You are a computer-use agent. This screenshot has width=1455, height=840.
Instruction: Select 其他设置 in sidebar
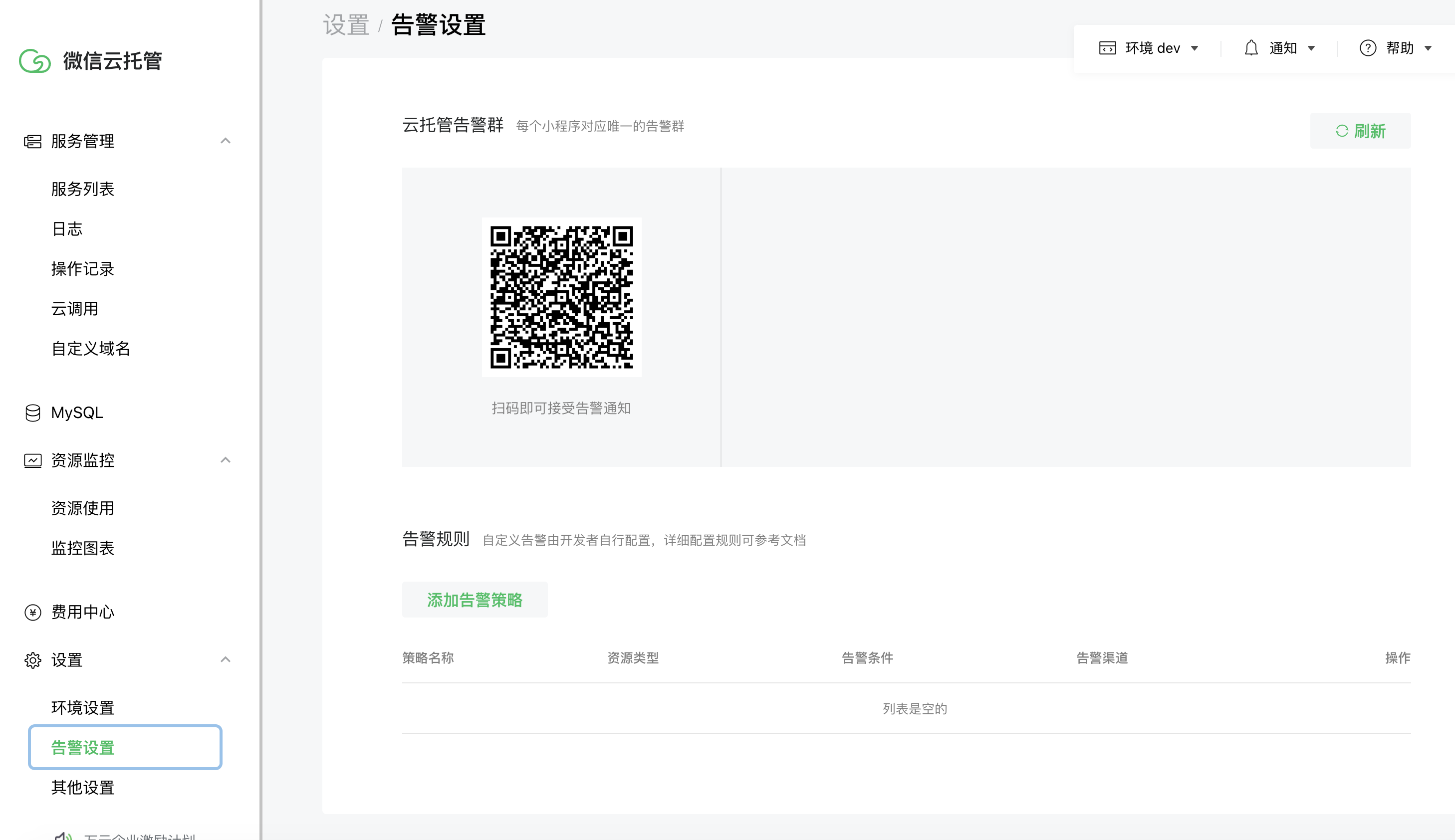82,788
